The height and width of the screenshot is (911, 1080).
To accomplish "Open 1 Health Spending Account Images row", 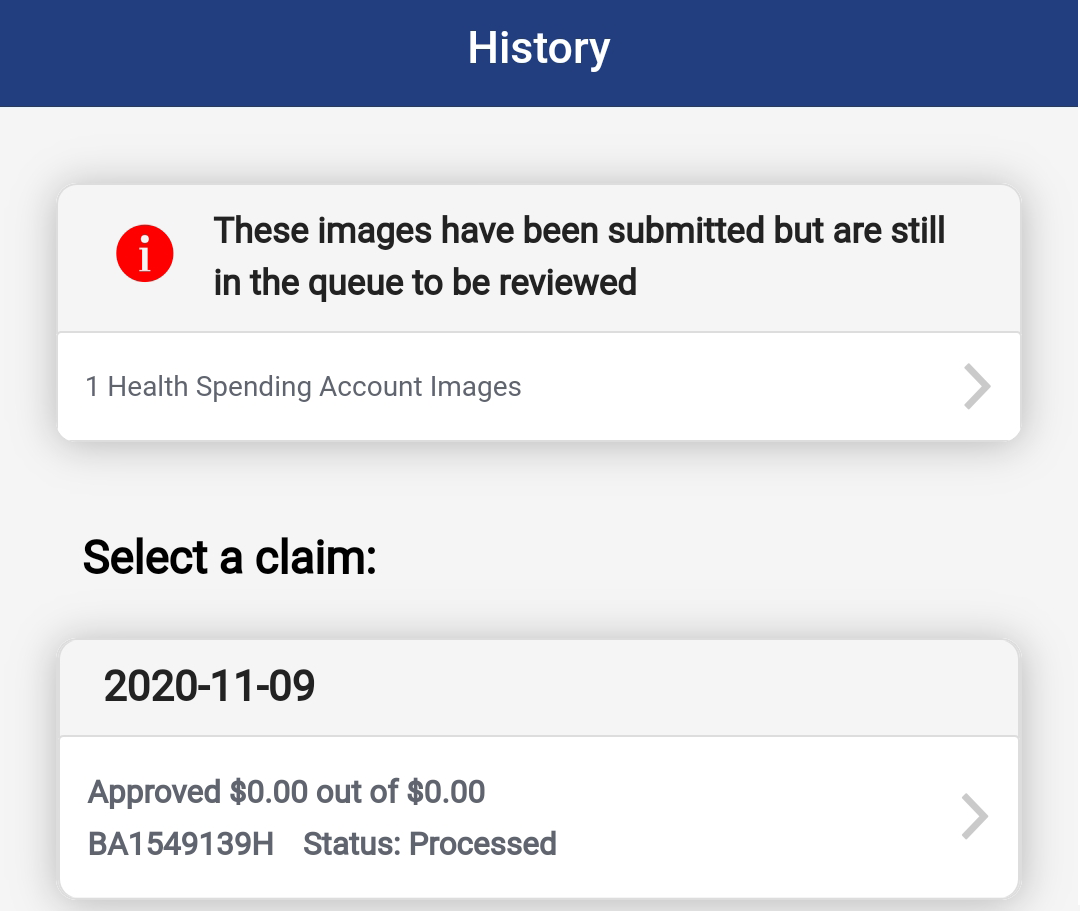I will tap(539, 386).
